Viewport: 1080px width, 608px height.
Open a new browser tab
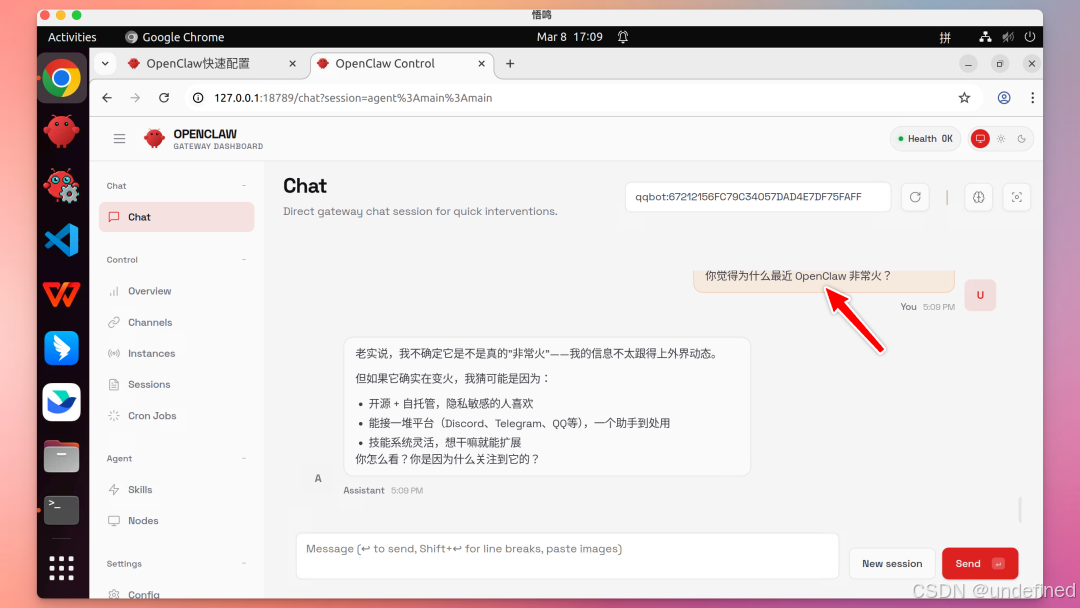pyautogui.click(x=510, y=63)
